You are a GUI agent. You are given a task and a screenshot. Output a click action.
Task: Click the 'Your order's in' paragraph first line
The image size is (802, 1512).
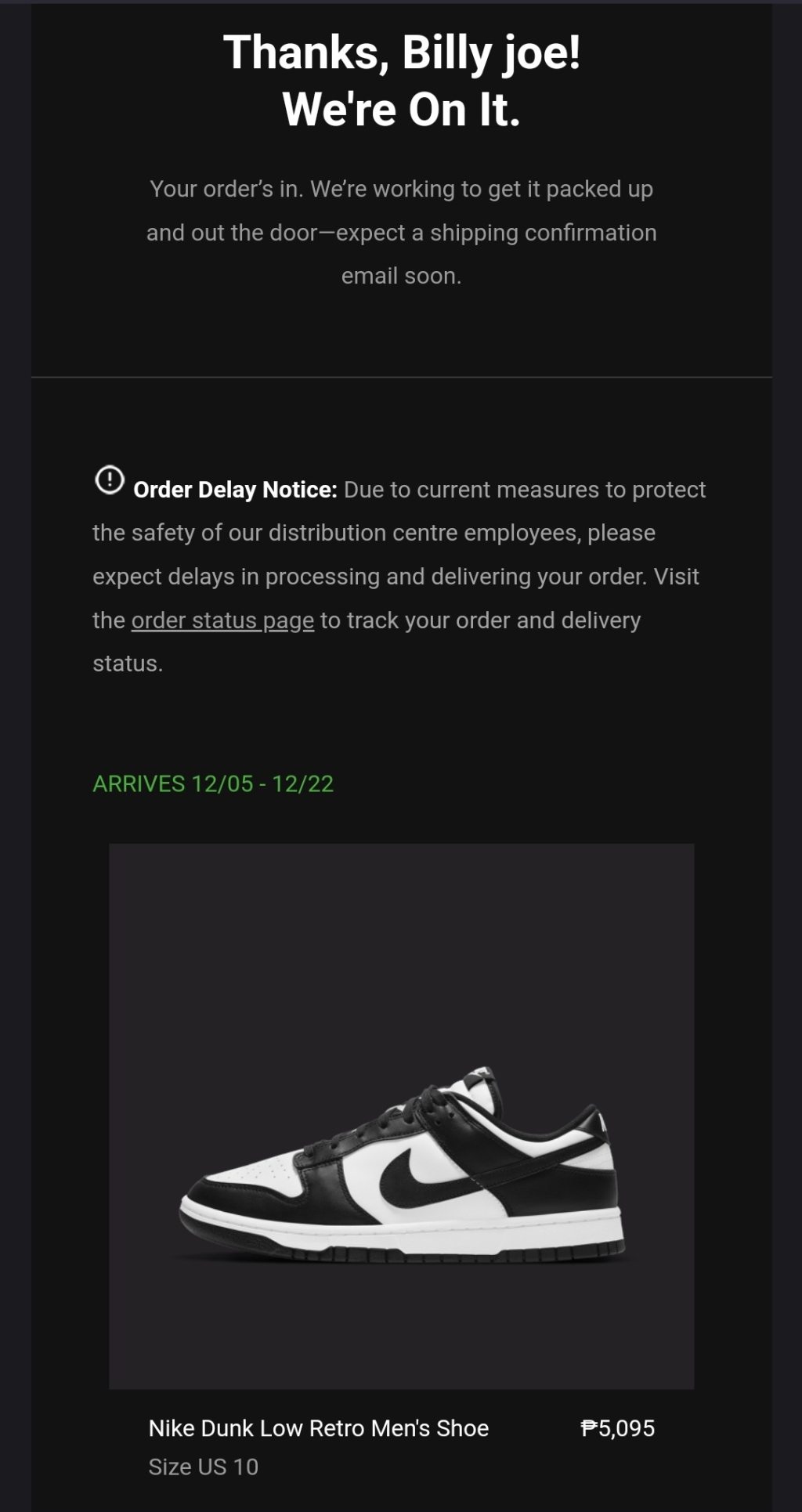coord(401,189)
